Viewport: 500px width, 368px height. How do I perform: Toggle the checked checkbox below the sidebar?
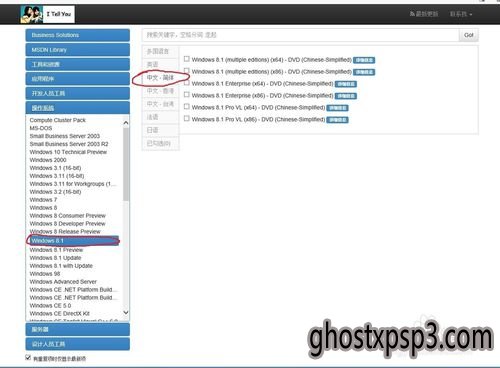[28, 357]
